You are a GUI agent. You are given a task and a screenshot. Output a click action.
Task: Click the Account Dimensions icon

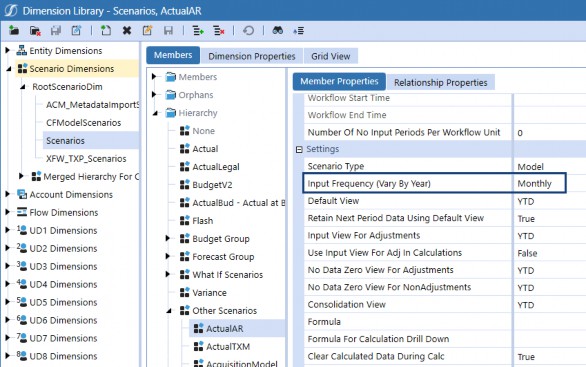22,194
